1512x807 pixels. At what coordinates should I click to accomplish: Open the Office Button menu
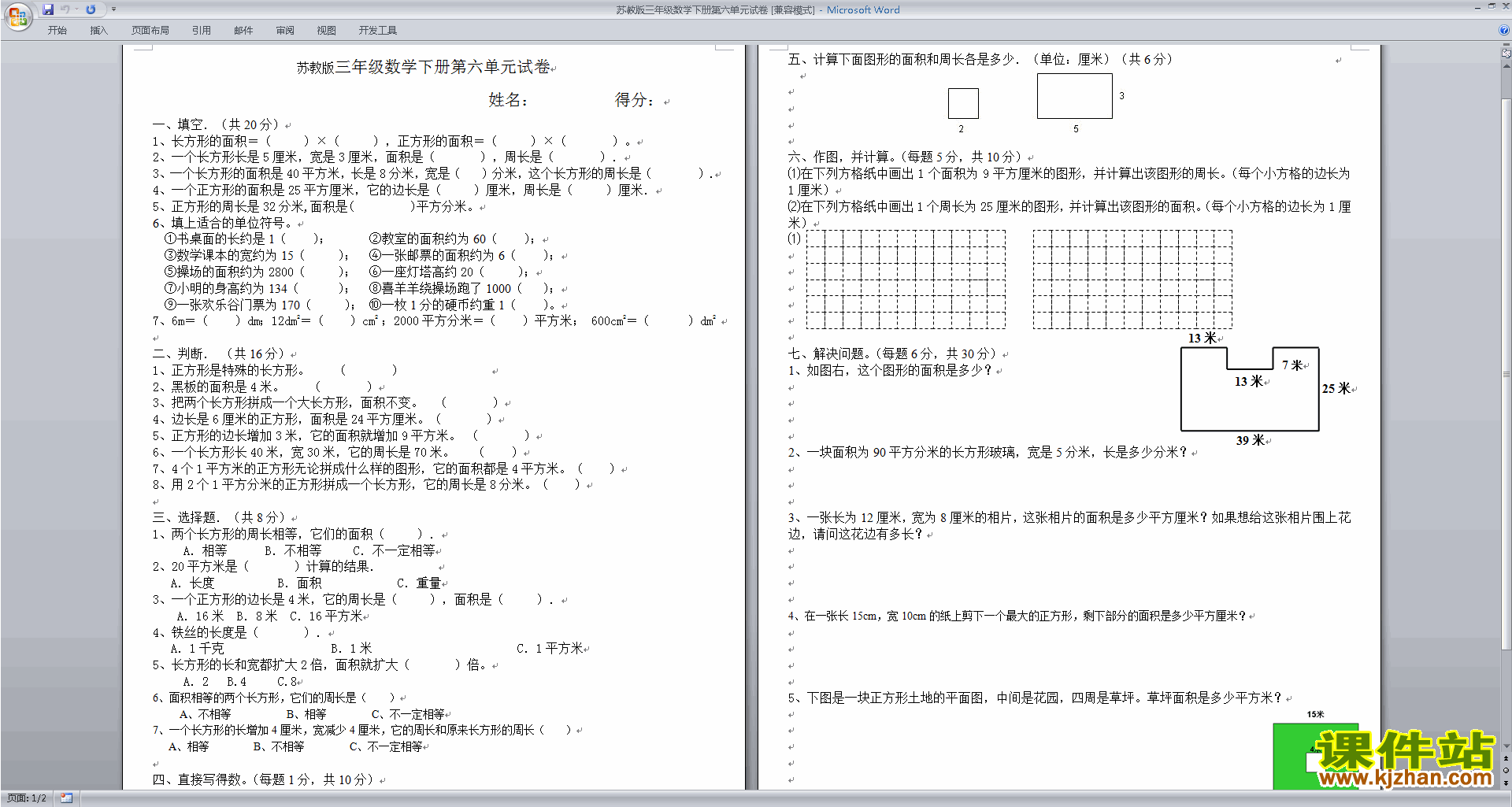click(x=17, y=17)
